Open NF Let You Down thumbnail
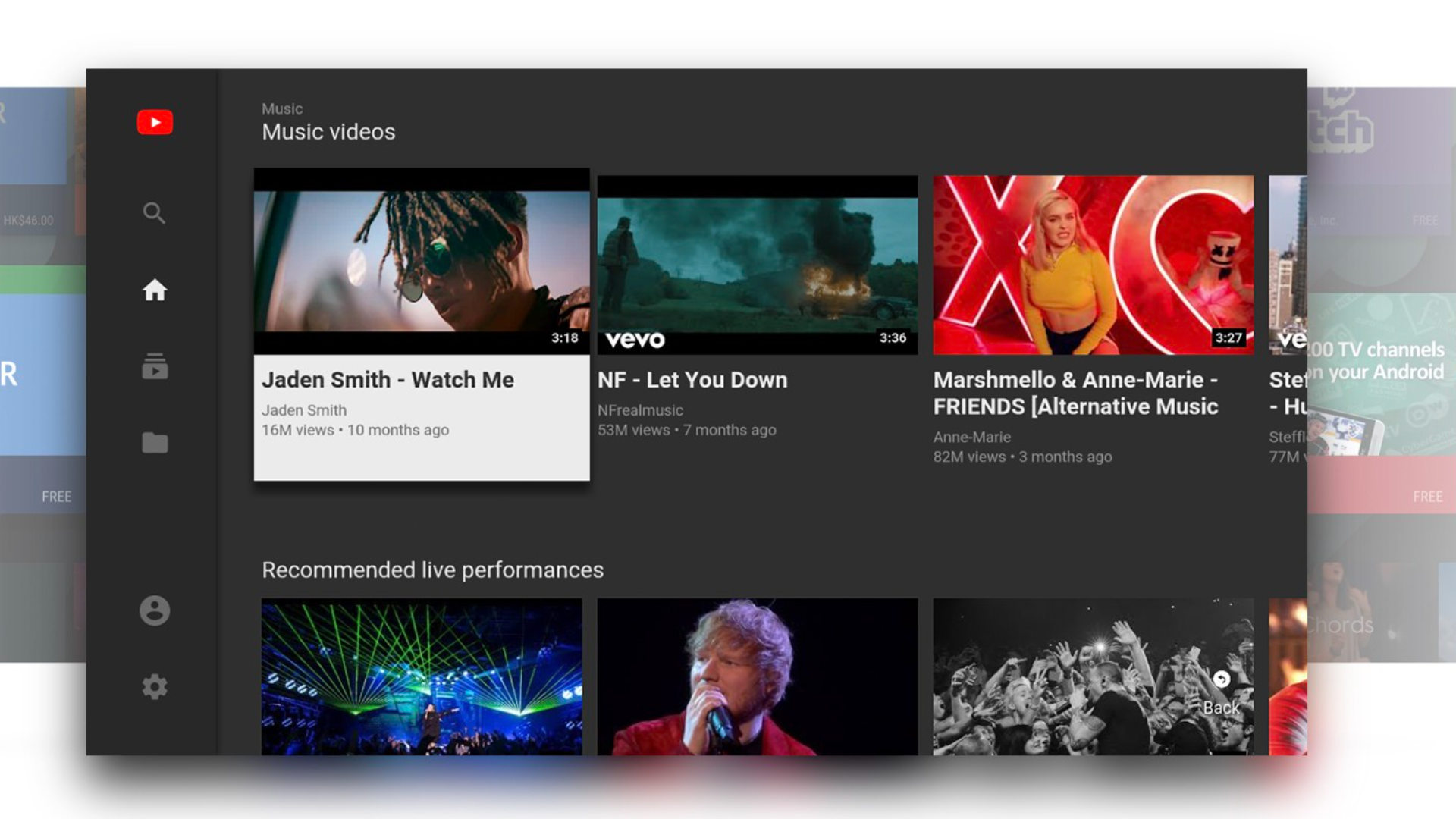The height and width of the screenshot is (819, 1456). (757, 265)
